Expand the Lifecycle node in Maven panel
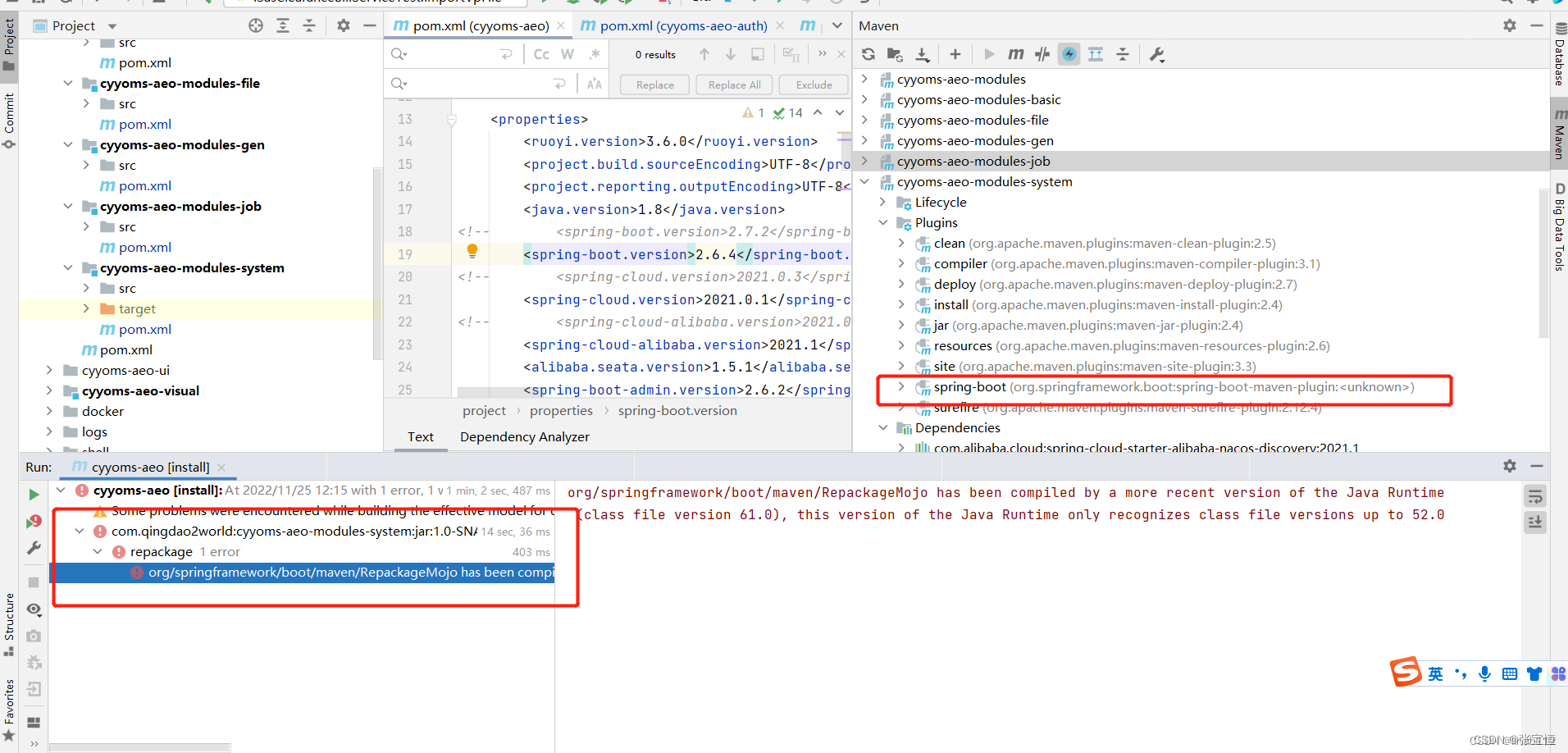Image resolution: width=1568 pixels, height=753 pixels. 883,202
